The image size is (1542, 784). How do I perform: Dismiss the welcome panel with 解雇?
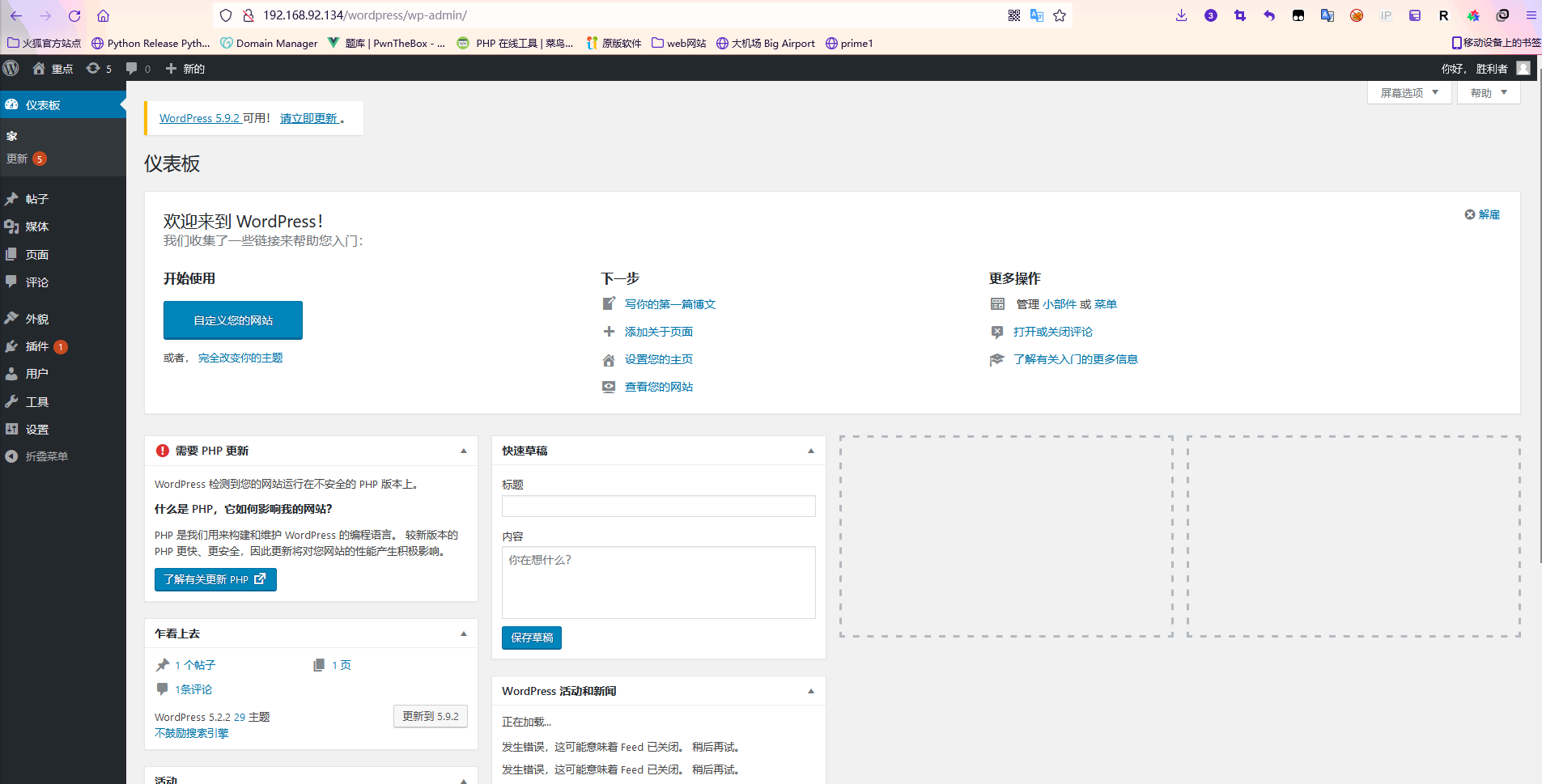(1482, 214)
